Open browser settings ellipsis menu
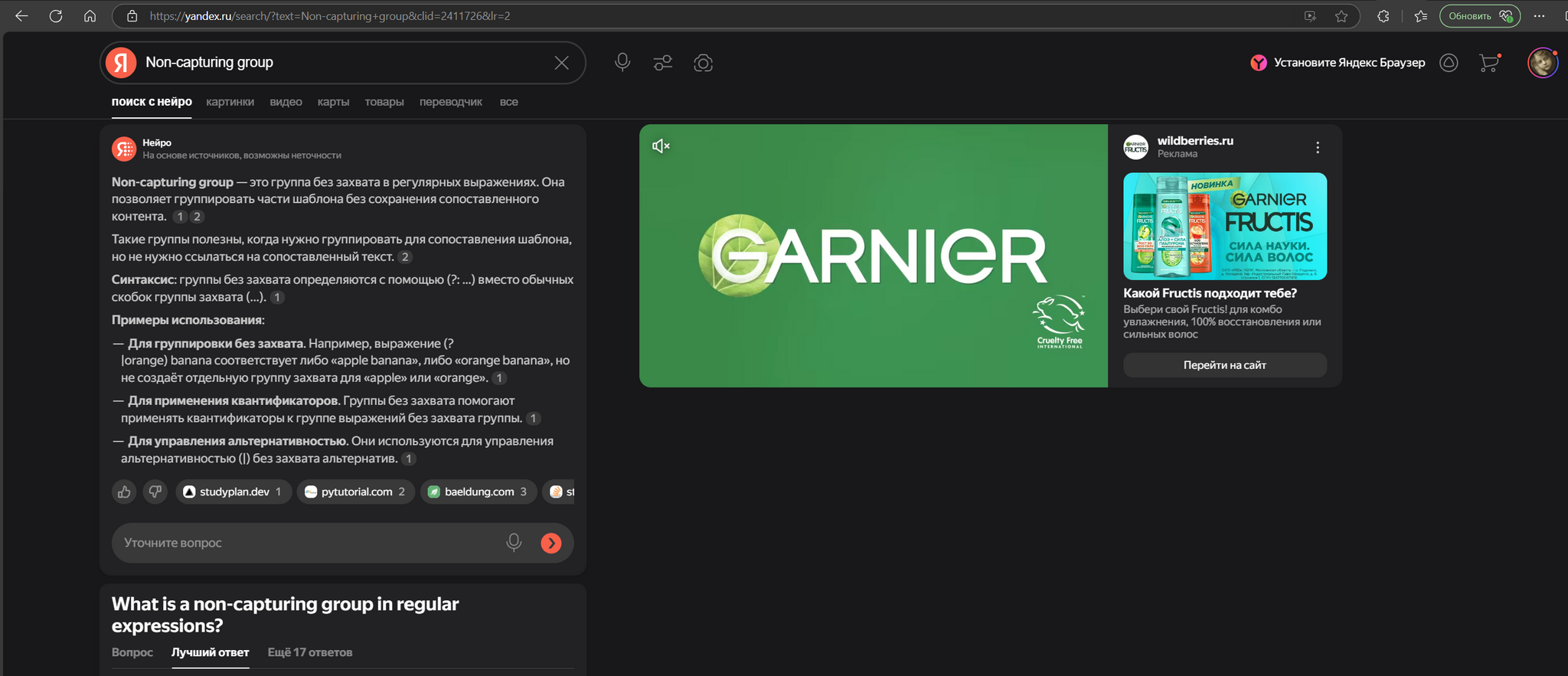1568x676 pixels. [1539, 16]
